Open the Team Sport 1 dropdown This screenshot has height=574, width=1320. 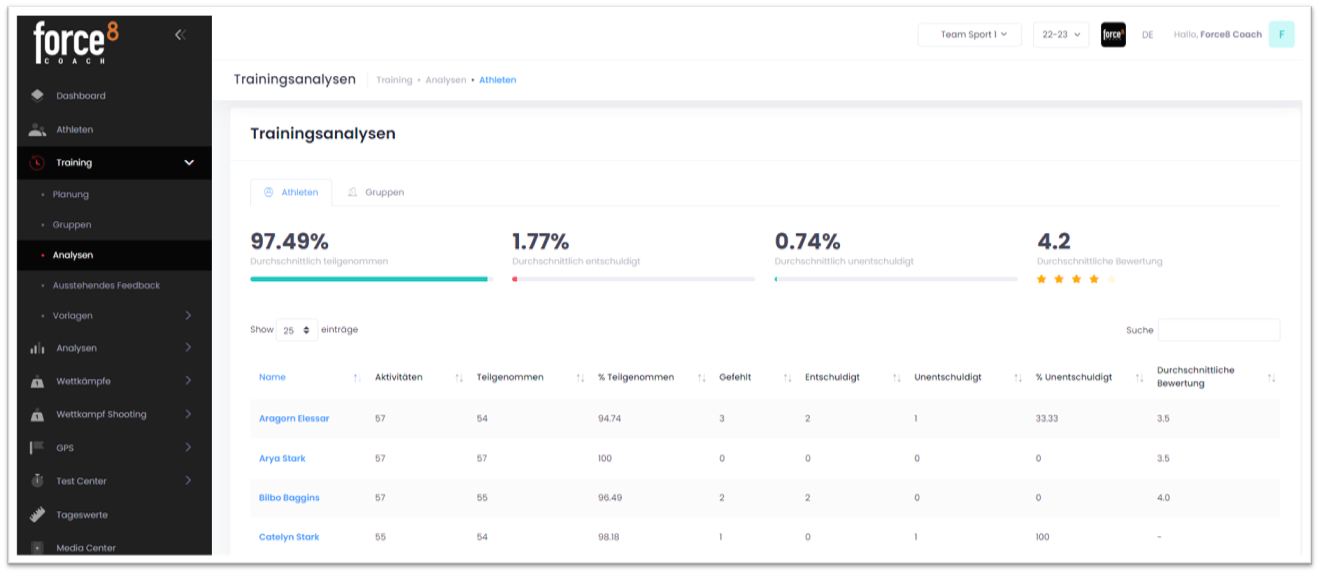click(x=969, y=35)
